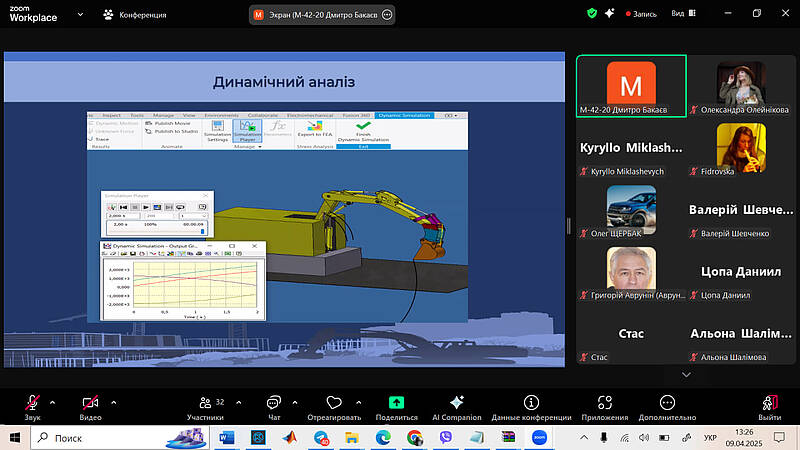Unmute the microphone with Звук button
The image size is (800, 450).
coord(32,404)
